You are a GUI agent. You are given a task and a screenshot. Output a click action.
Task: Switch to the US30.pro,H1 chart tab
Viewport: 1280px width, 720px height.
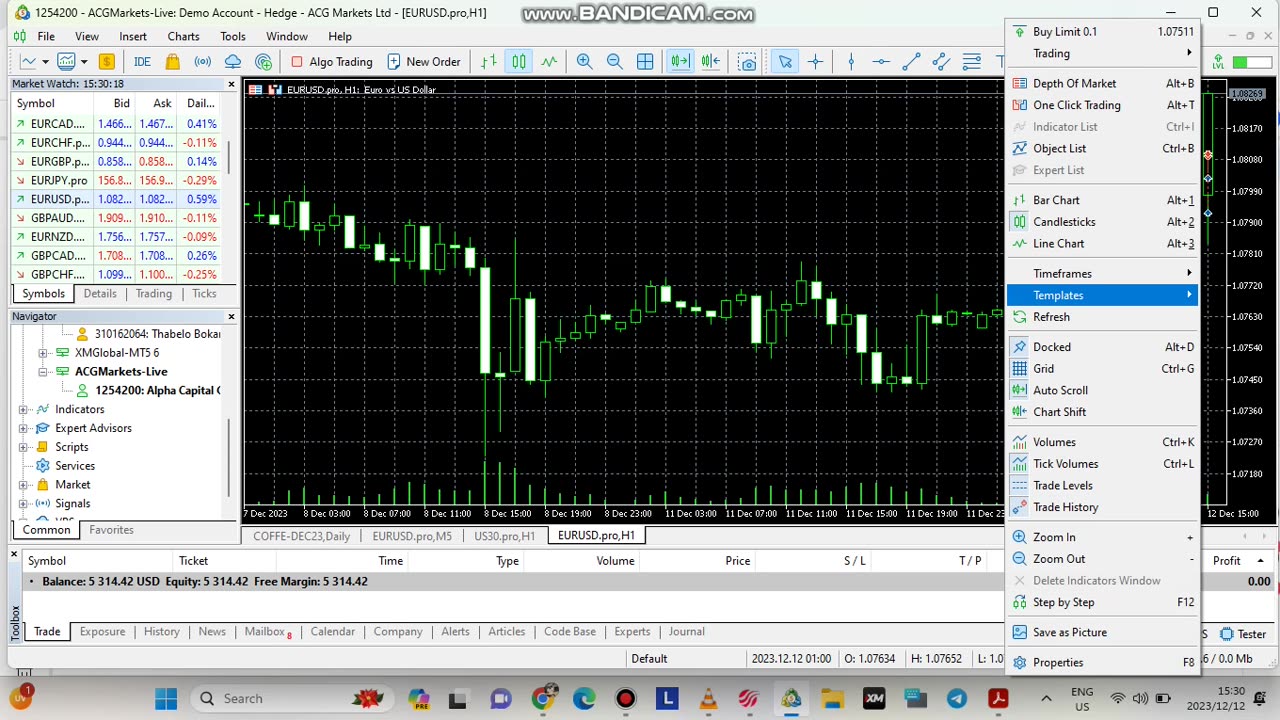pos(504,536)
